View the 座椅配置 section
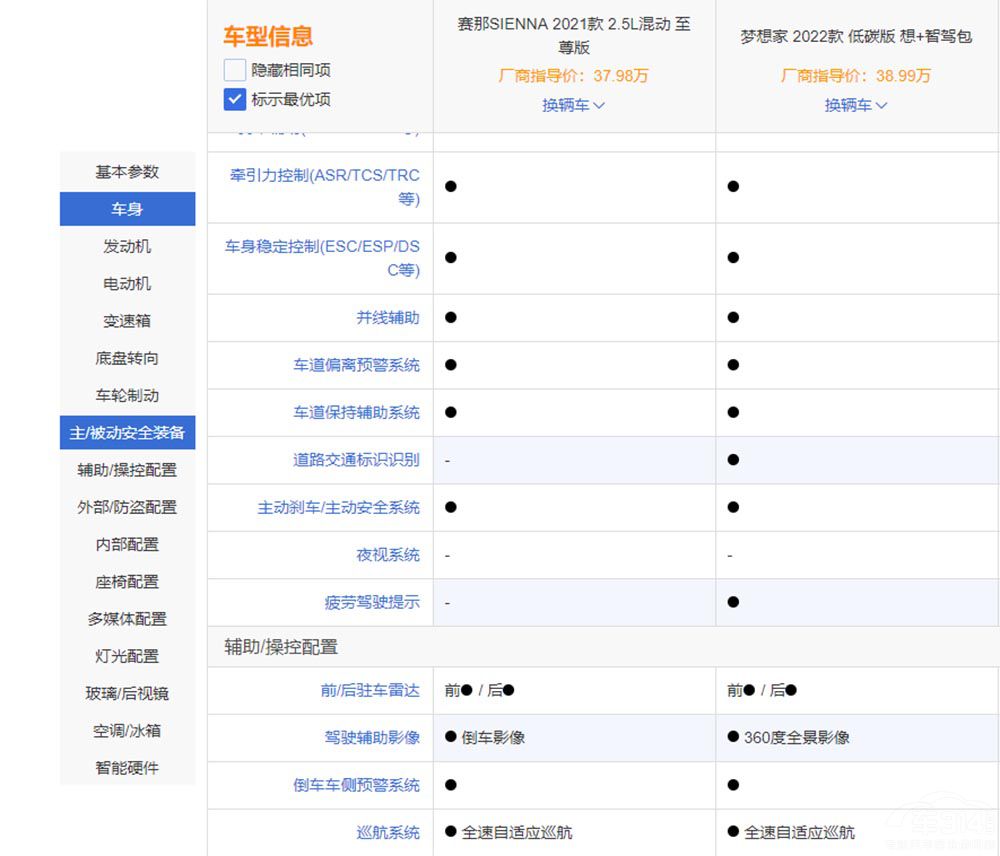The height and width of the screenshot is (856, 1000). pos(127,581)
